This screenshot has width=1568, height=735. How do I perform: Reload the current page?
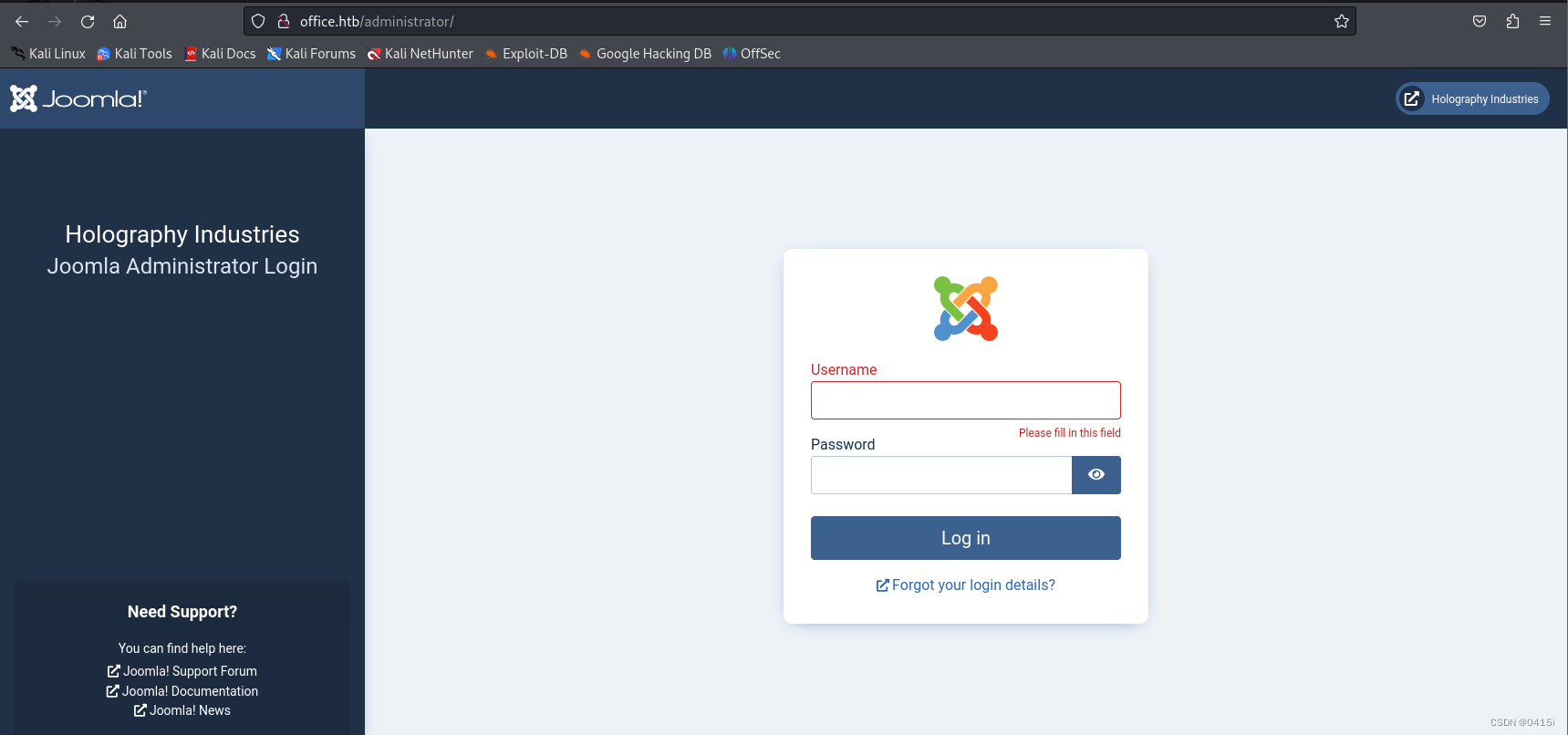click(x=88, y=21)
